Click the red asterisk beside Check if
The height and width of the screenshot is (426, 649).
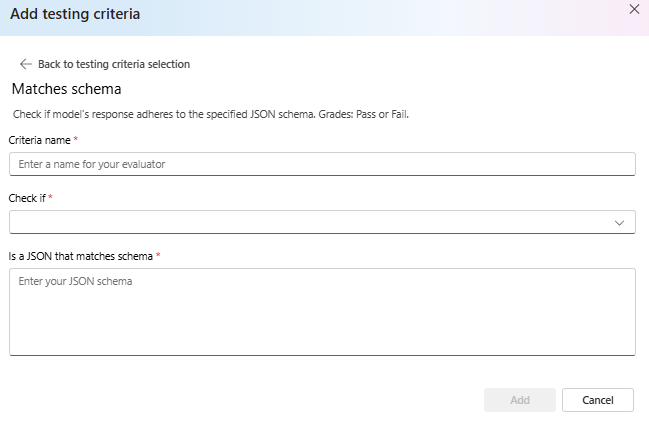click(50, 197)
